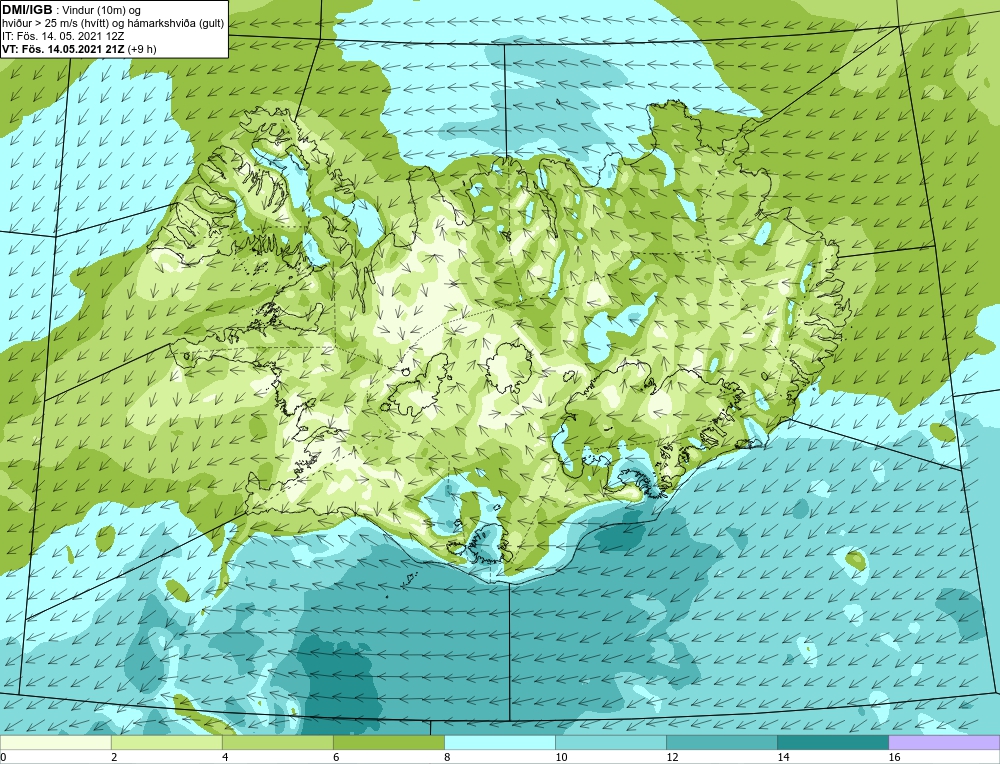Click the legend label 14
Image resolution: width=1000 pixels, height=764 pixels.
pos(783,757)
